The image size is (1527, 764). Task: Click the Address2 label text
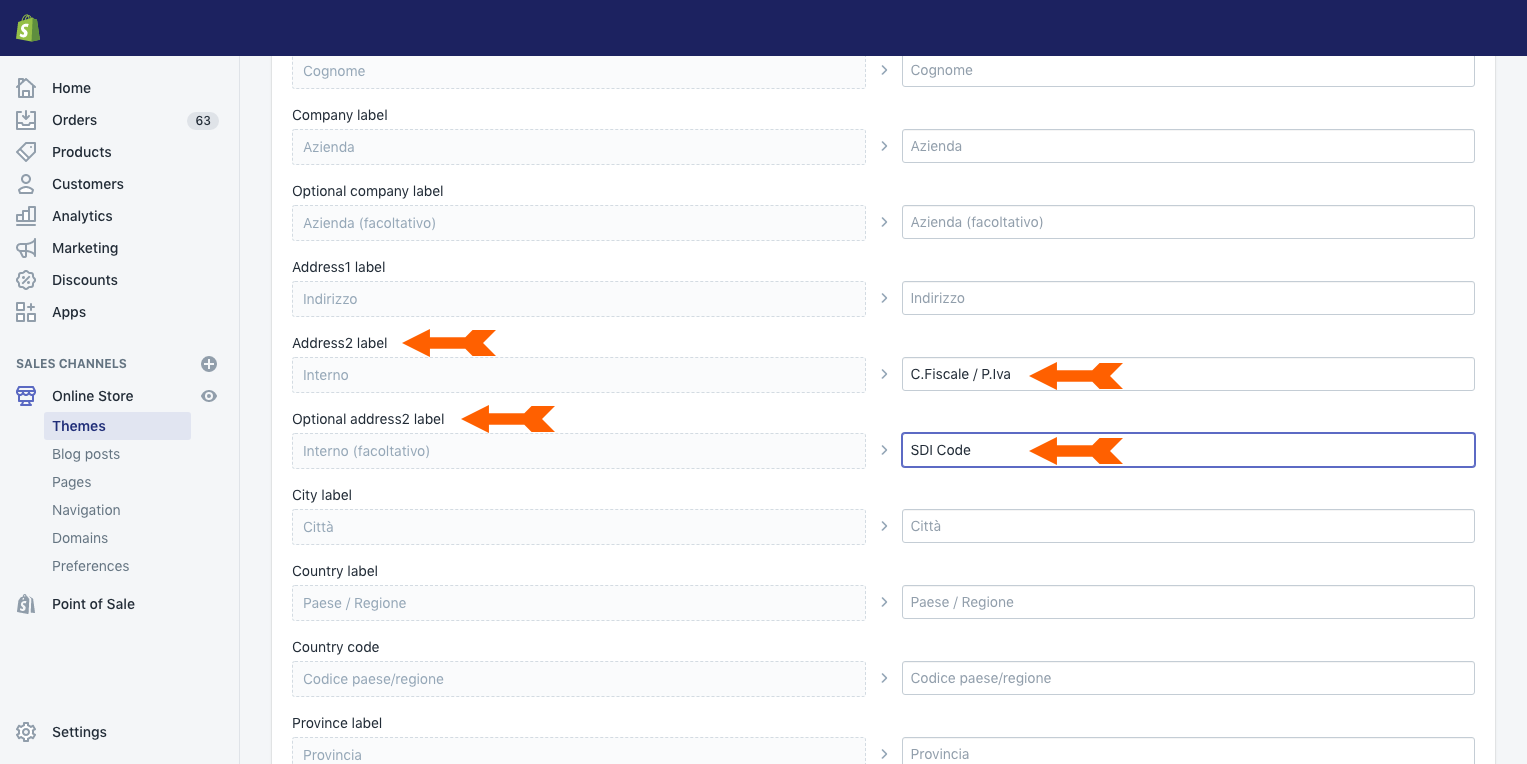tap(339, 343)
